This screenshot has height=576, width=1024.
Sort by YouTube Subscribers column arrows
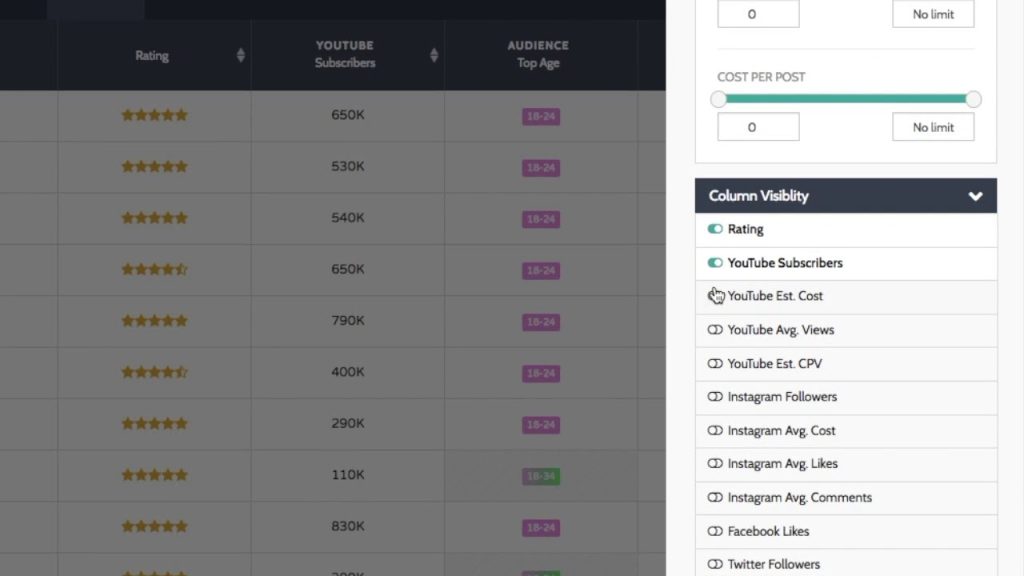pyautogui.click(x=434, y=56)
